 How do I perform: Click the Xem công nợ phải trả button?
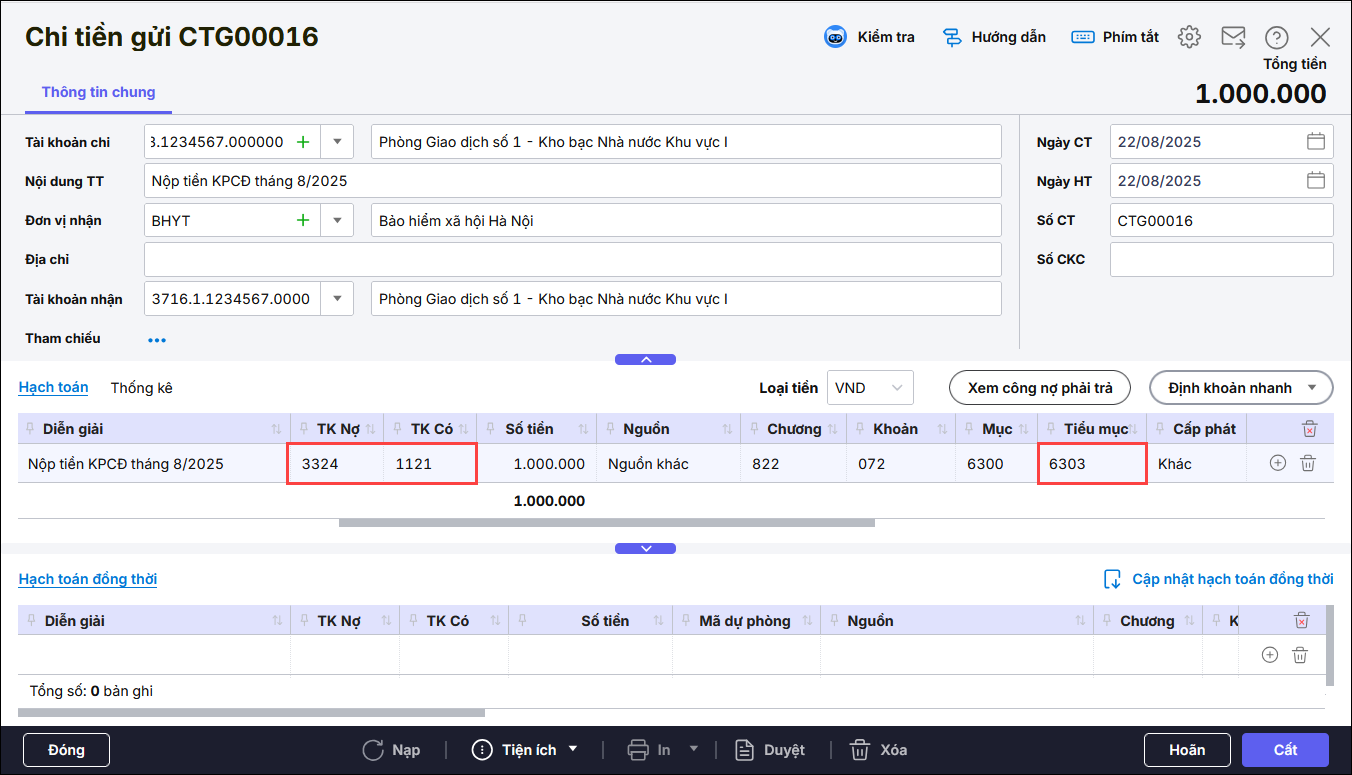(1039, 388)
